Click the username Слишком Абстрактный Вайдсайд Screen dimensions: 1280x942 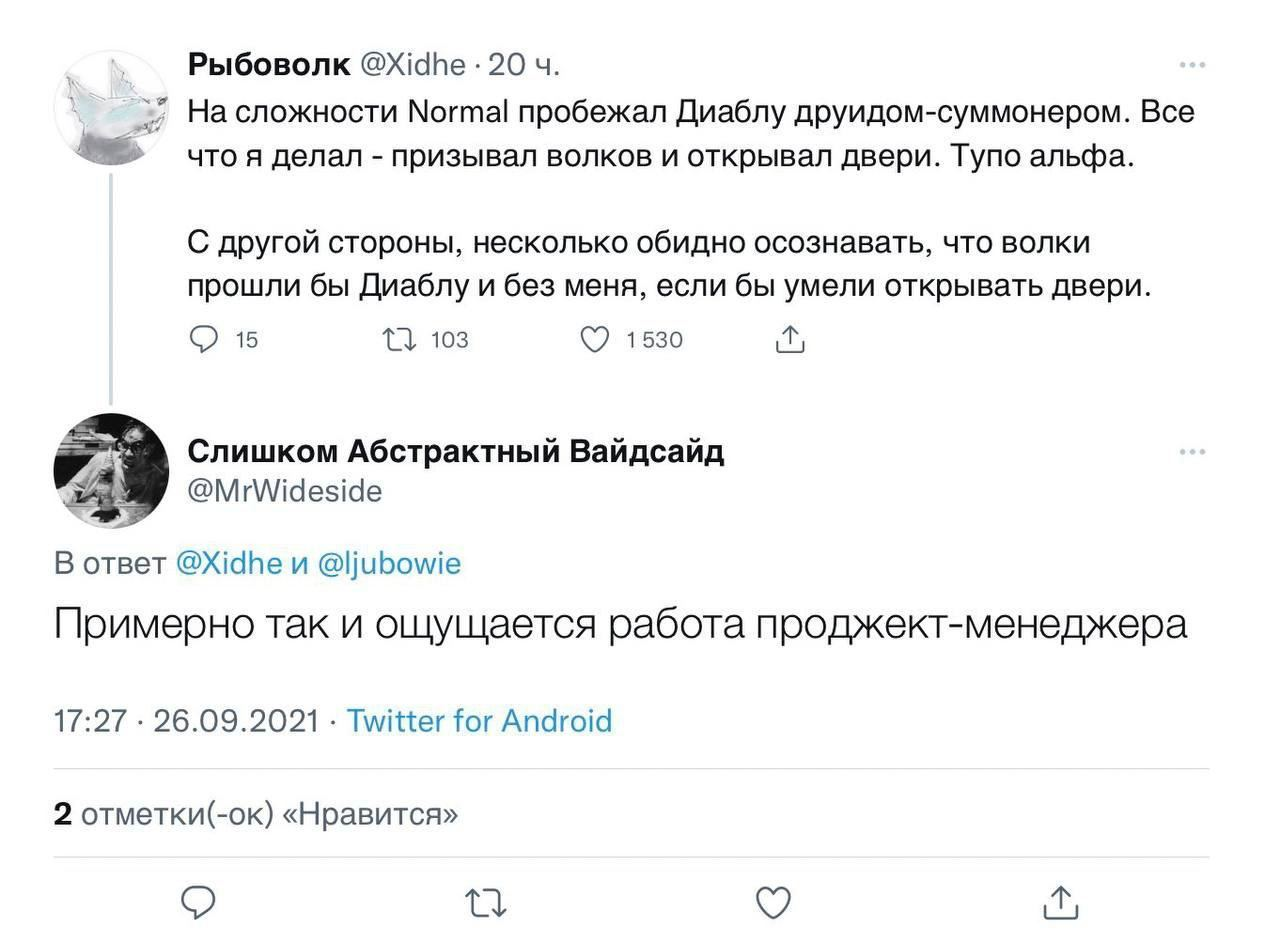tap(456, 451)
